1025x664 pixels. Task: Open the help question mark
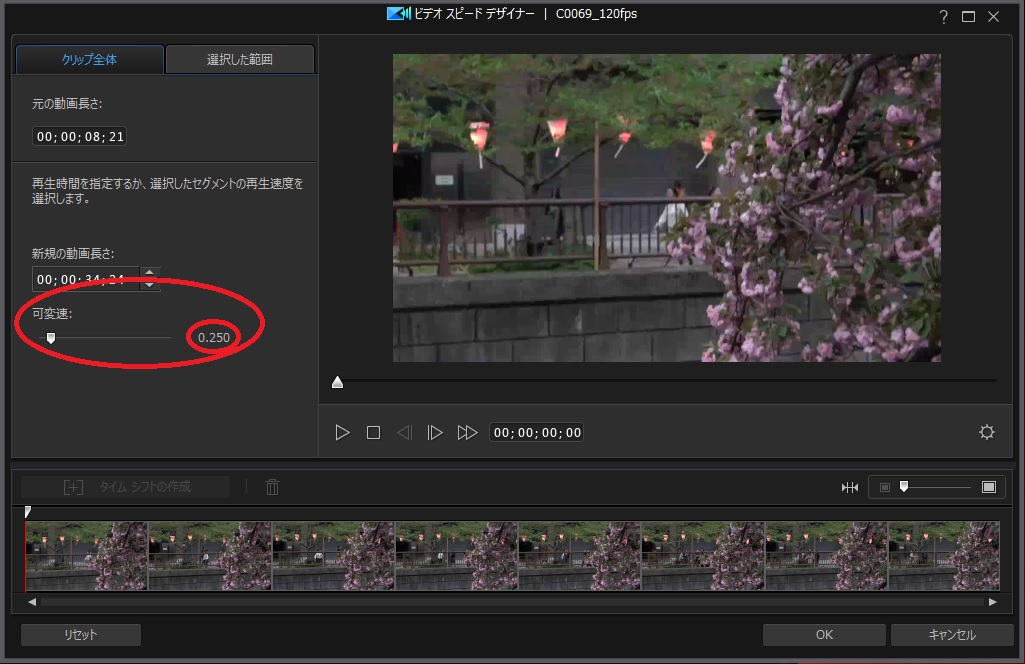943,17
